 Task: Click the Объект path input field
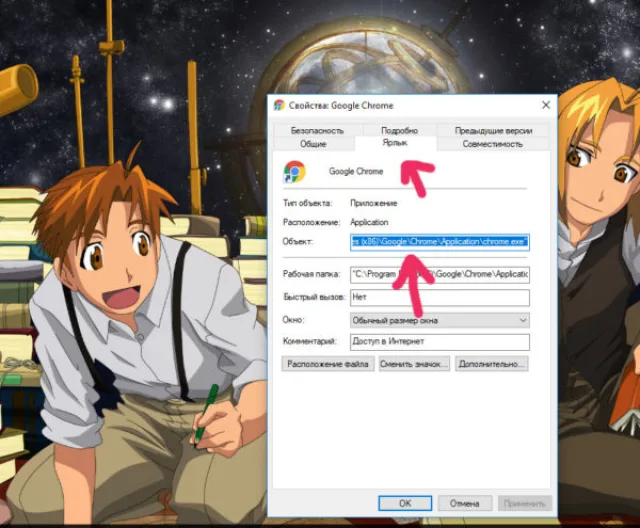pos(440,242)
